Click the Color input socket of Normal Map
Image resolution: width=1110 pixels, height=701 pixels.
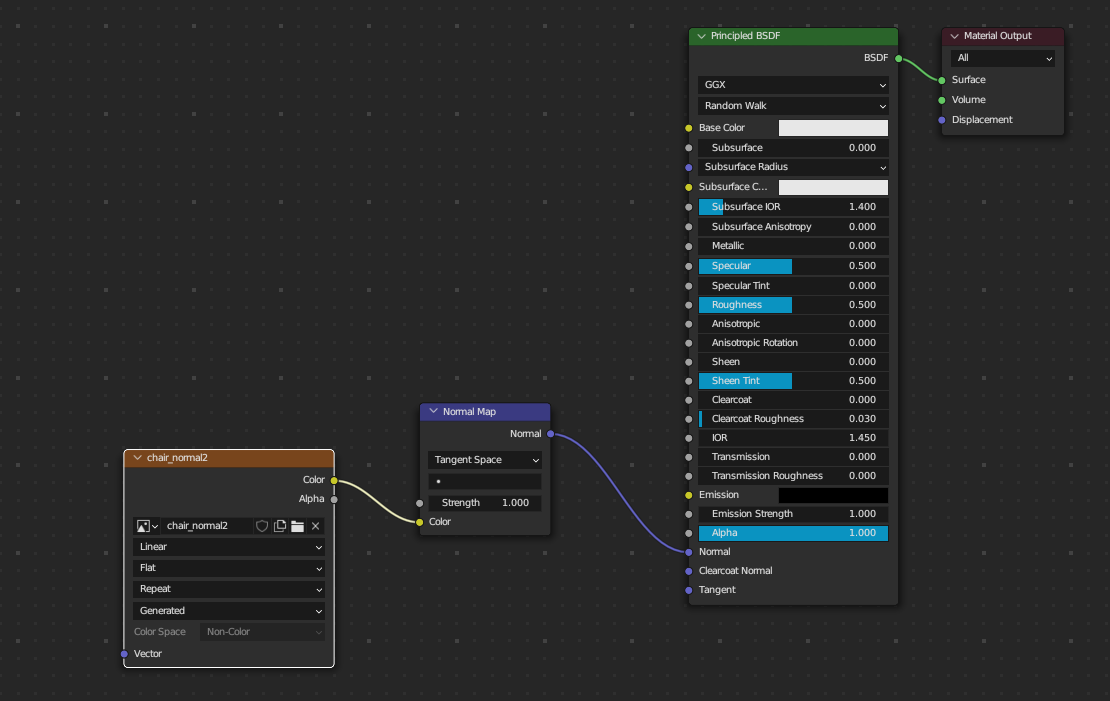coord(420,522)
